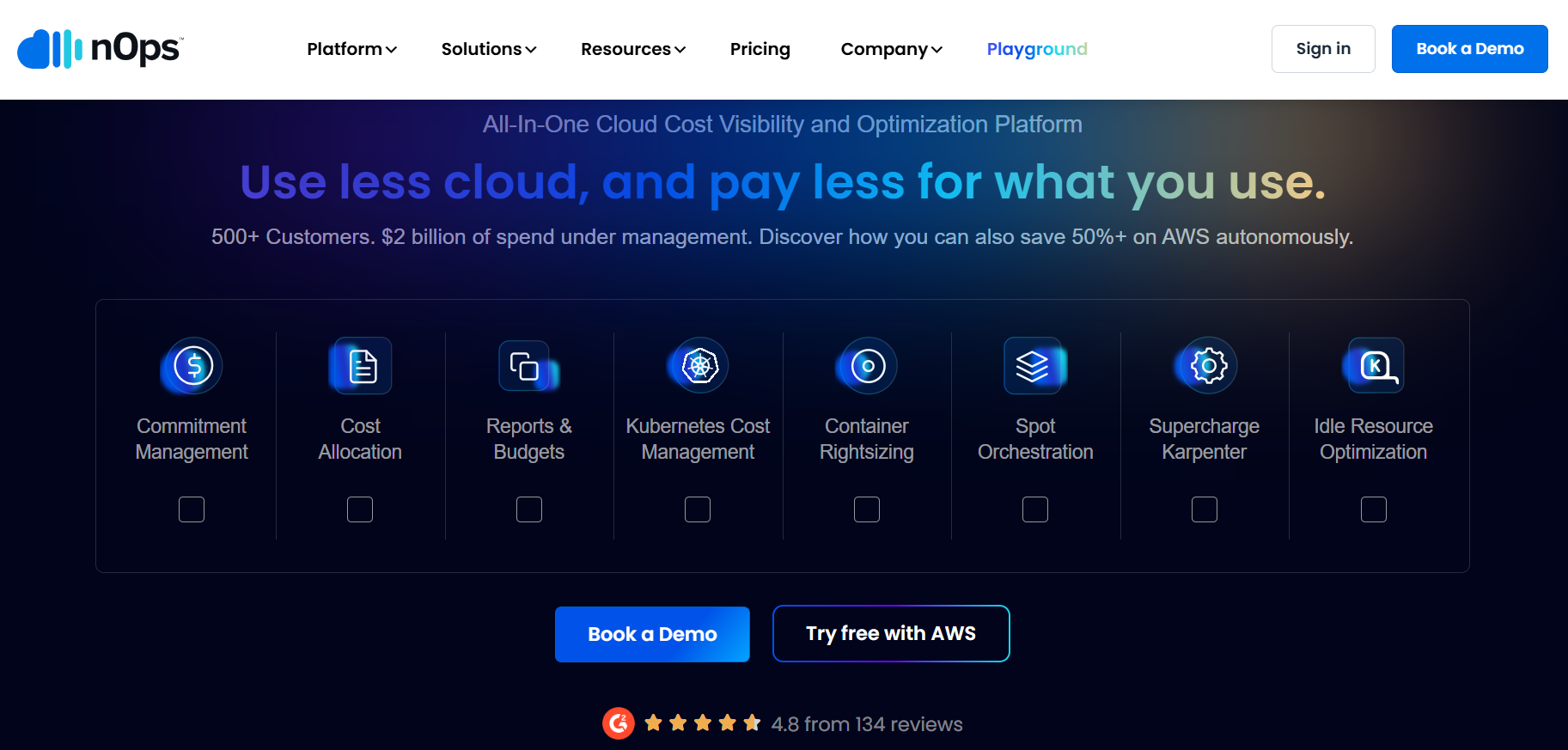Expand the Platform dropdown menu

pos(351,49)
